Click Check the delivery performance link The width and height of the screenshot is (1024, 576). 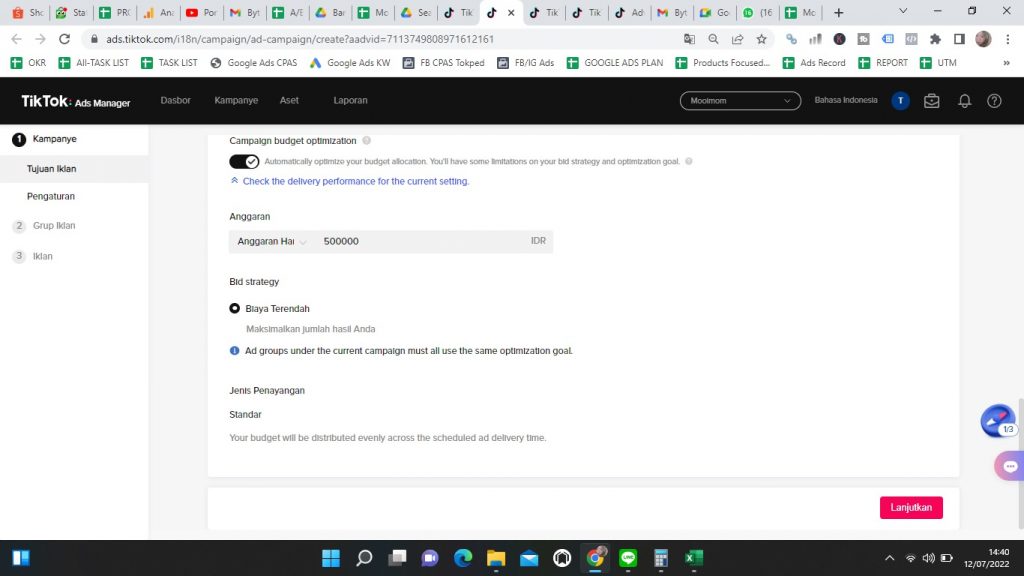coord(355,182)
